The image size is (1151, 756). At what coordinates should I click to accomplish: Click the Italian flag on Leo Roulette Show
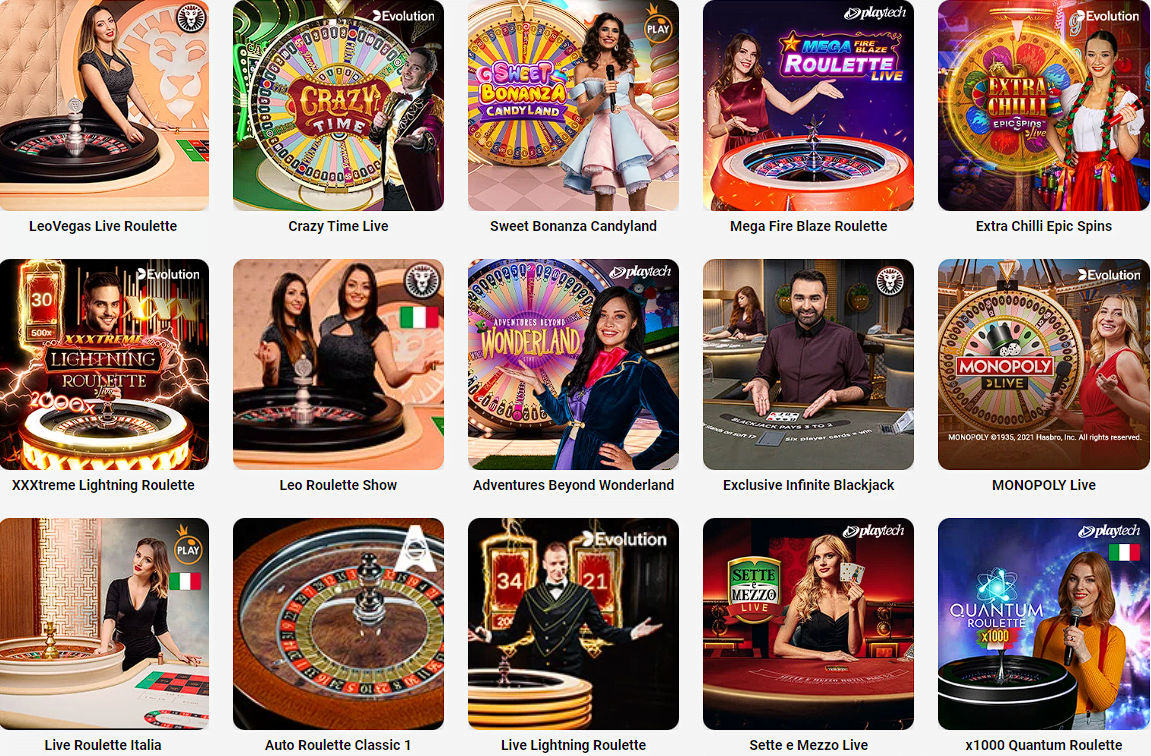tap(419, 317)
